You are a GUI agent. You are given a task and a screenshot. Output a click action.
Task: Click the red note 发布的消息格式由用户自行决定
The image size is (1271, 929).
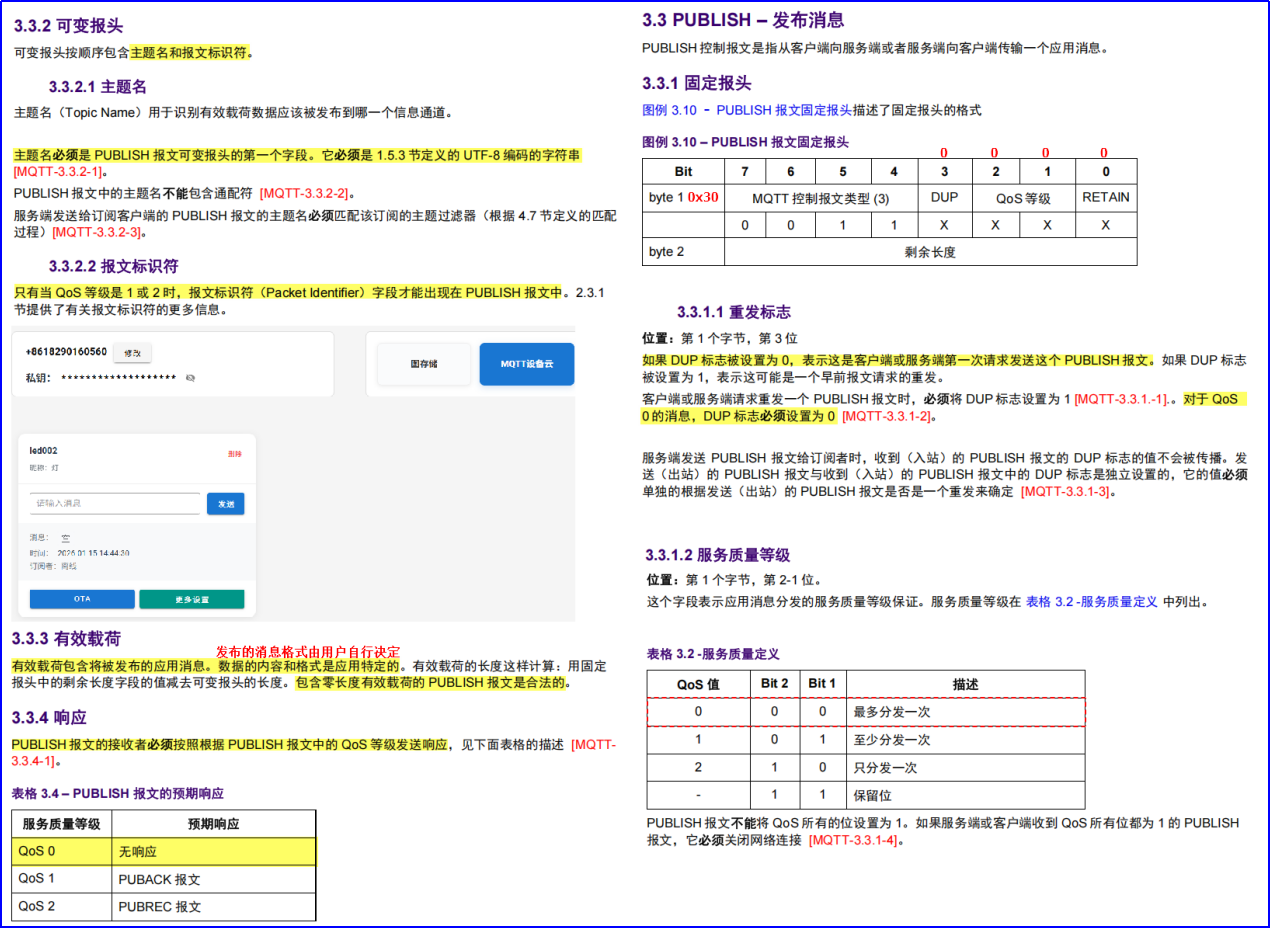[x=308, y=651]
